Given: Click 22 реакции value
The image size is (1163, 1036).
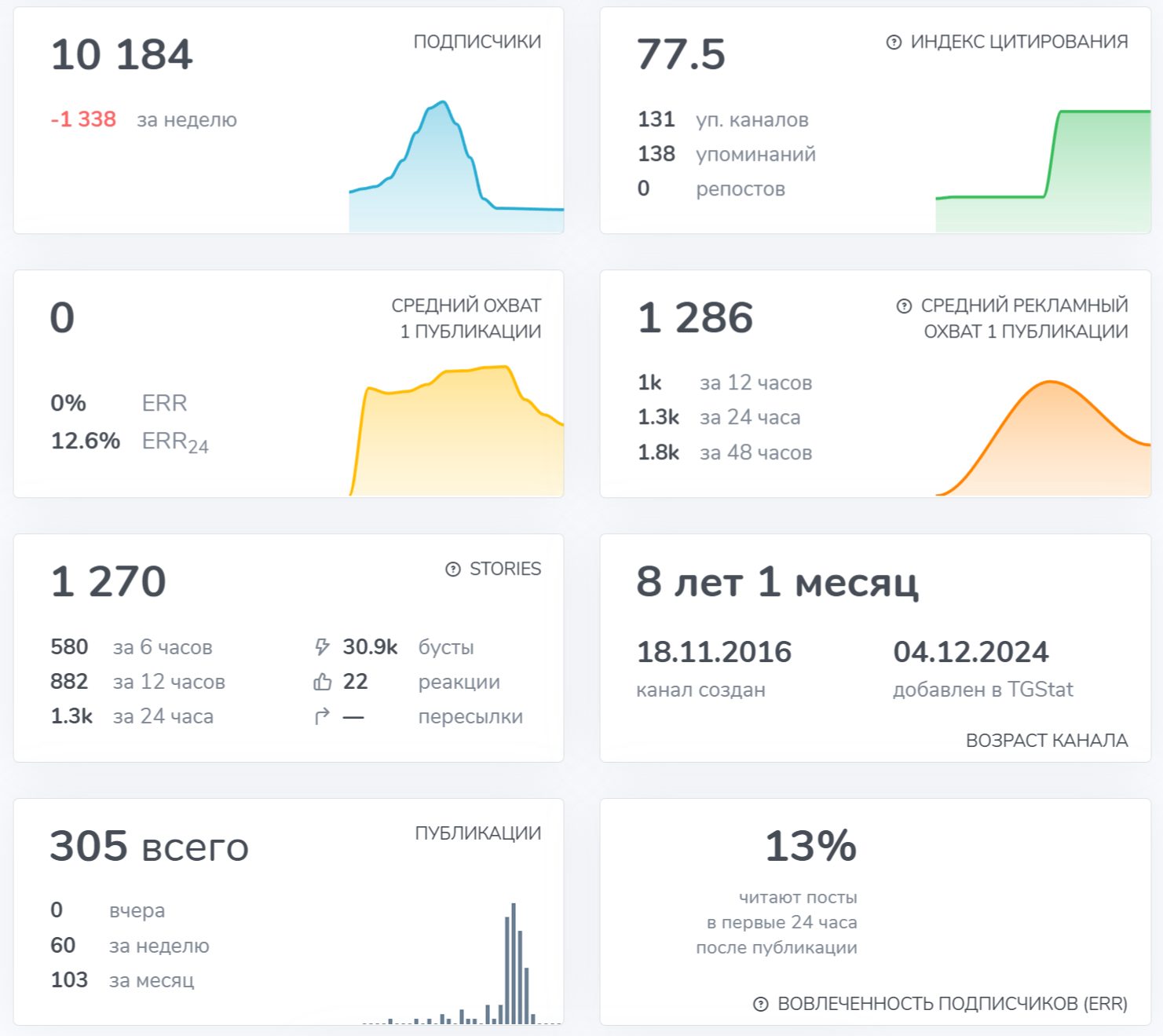Looking at the screenshot, I should (x=355, y=682).
